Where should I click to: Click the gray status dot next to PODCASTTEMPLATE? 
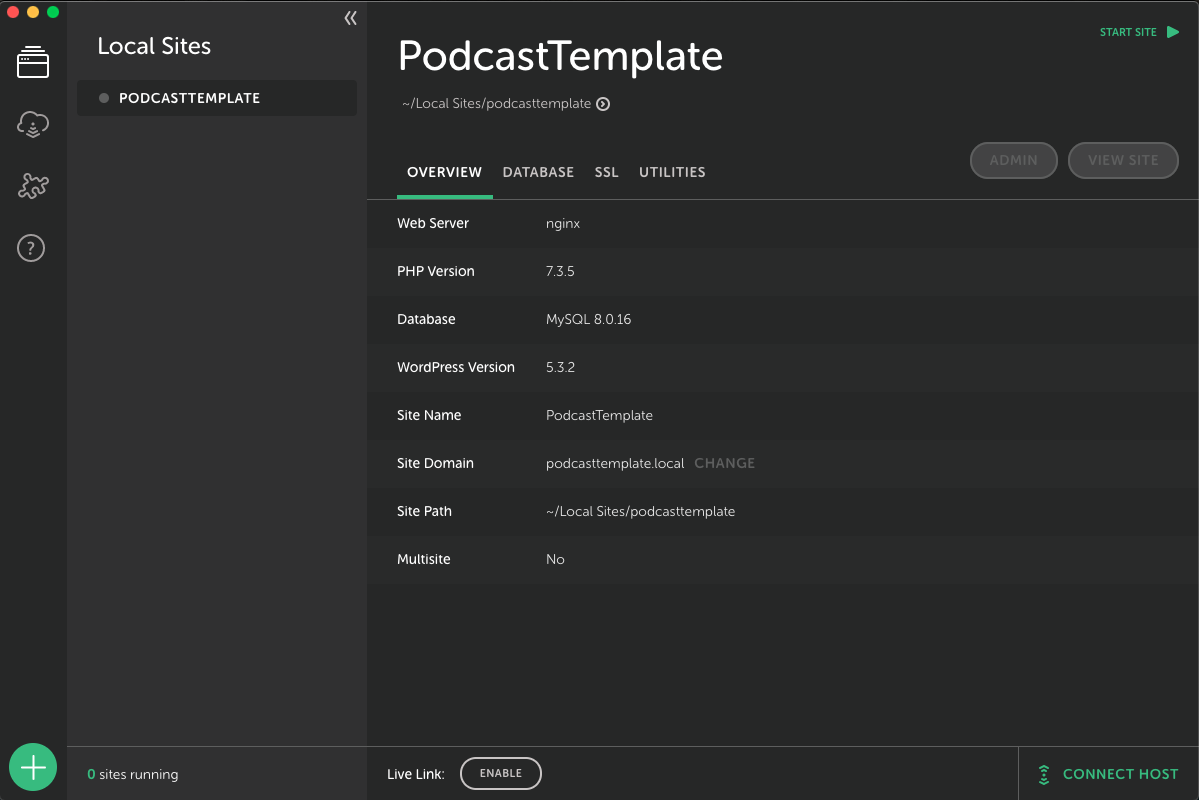point(104,98)
